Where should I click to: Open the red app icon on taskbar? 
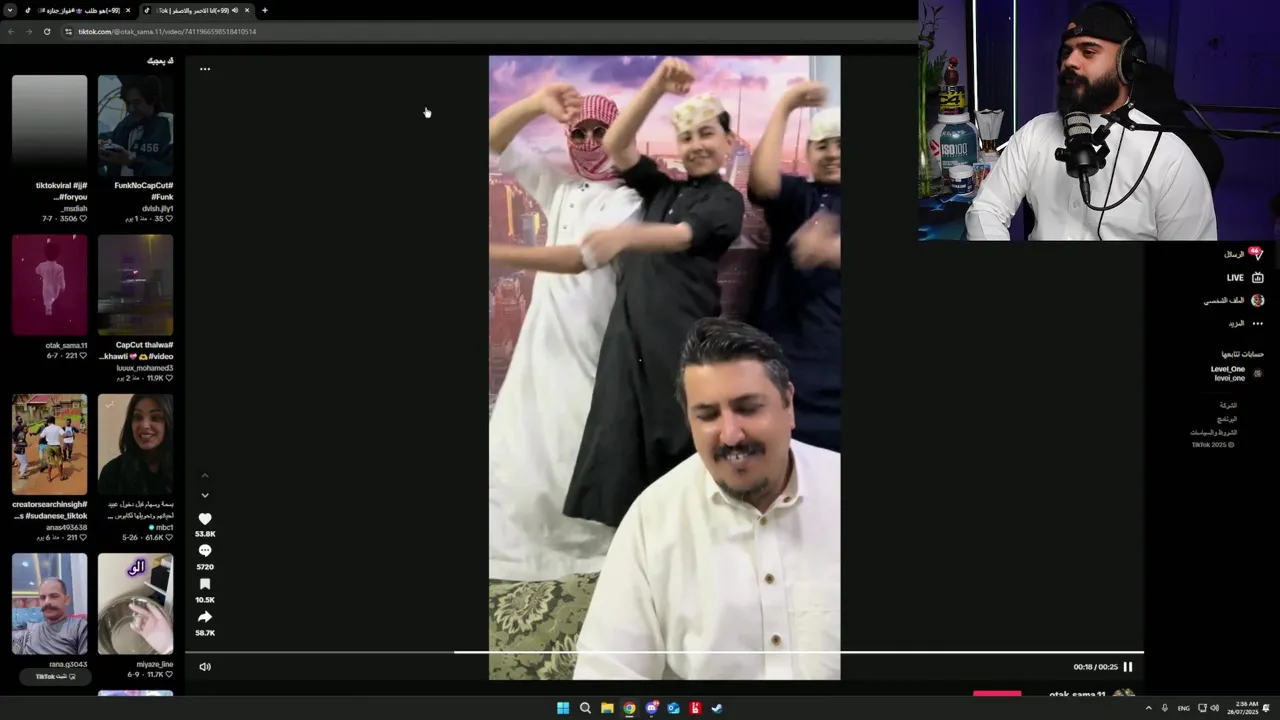695,708
